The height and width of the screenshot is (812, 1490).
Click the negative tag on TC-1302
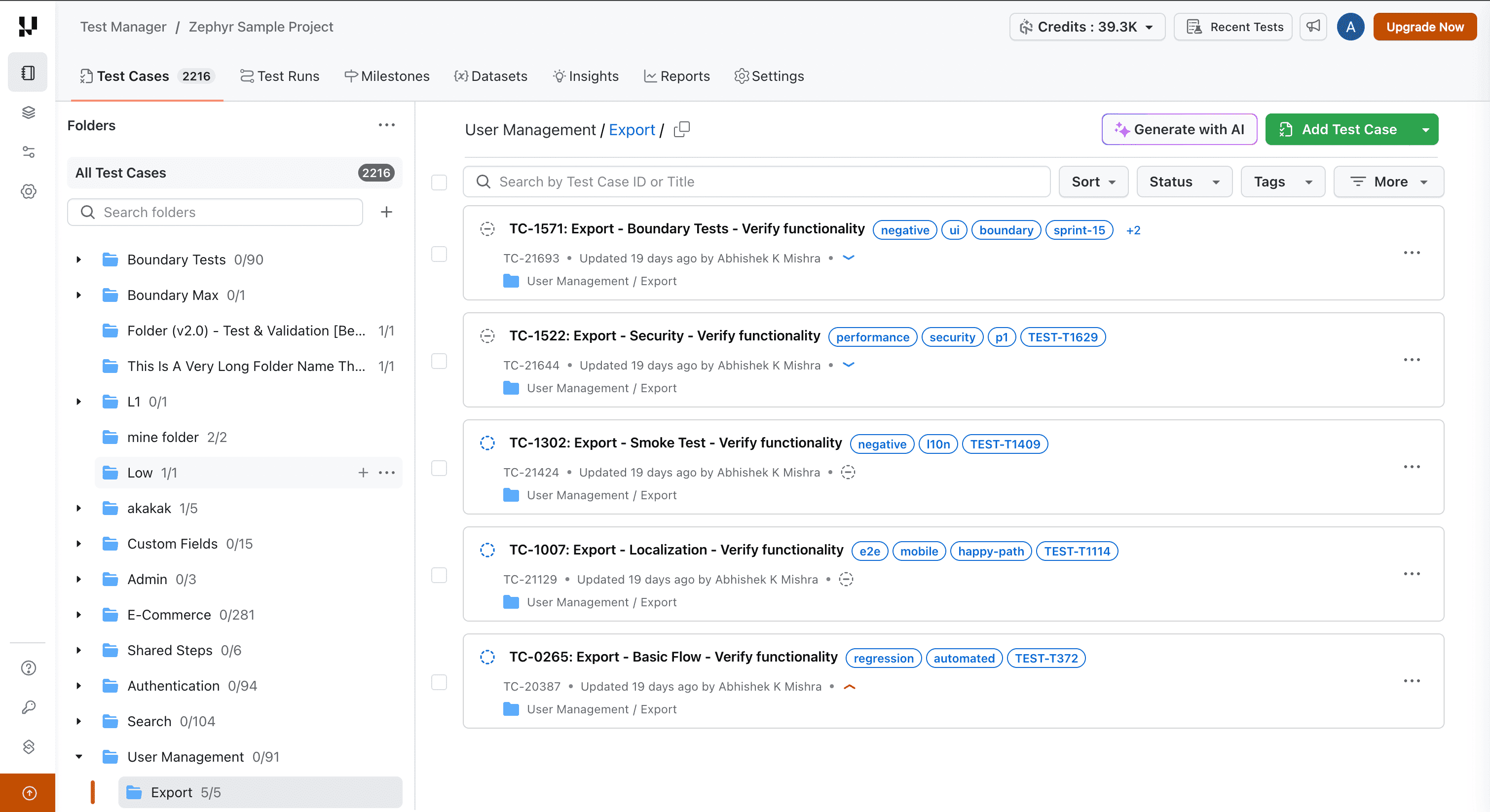coord(882,444)
